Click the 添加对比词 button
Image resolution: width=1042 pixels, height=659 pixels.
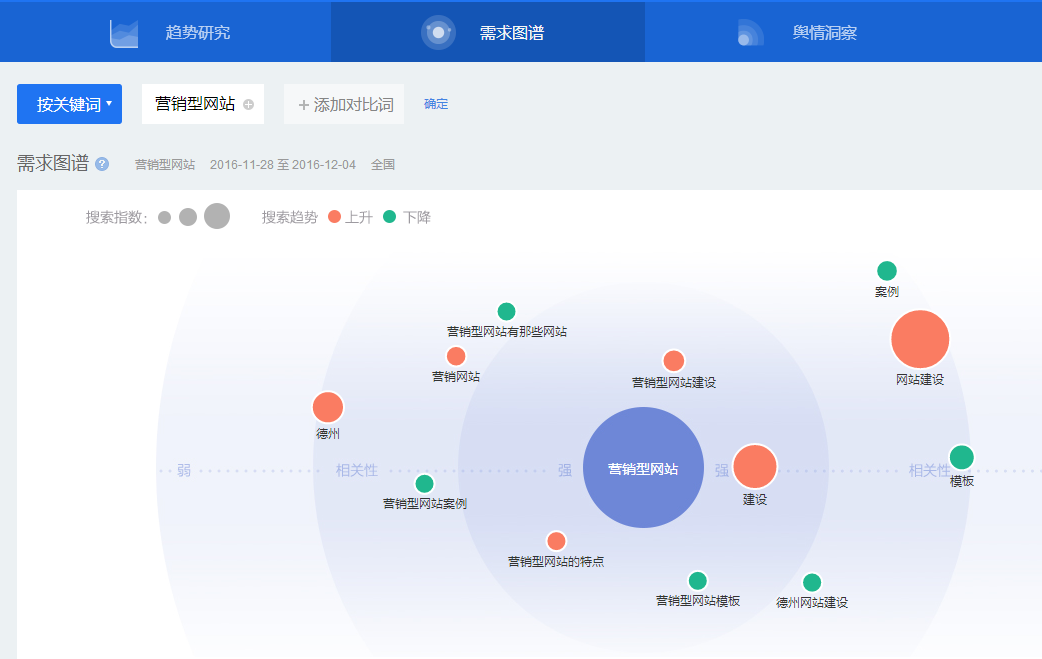tap(344, 104)
